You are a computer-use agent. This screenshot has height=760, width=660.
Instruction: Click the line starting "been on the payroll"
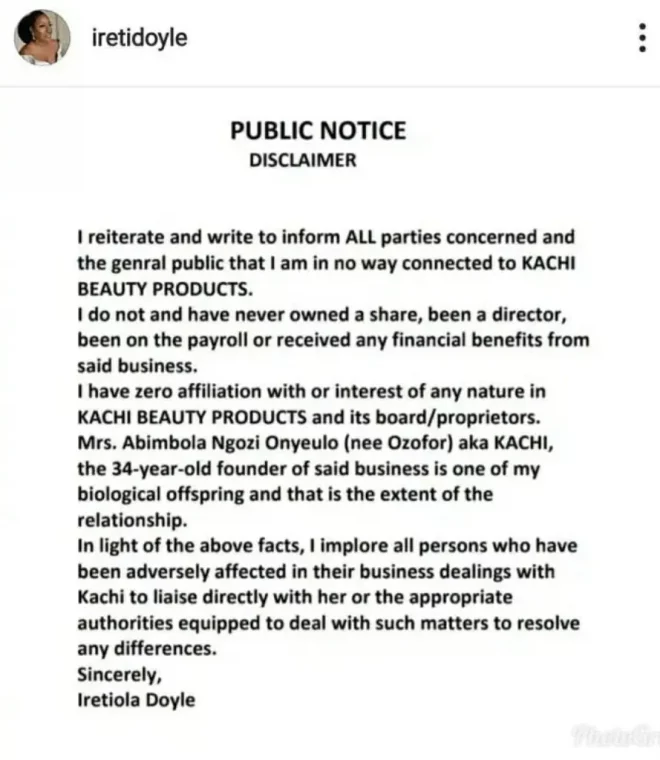pos(333,340)
